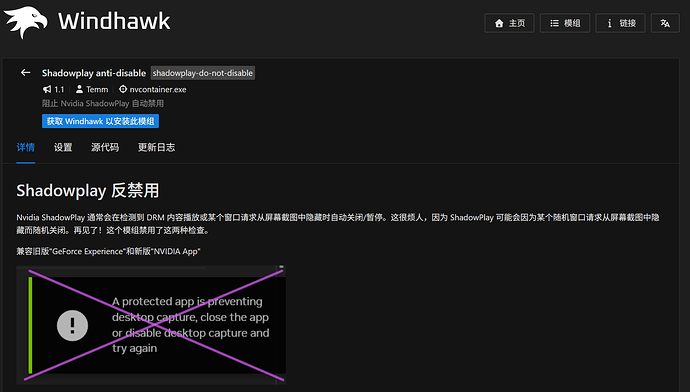Click 获取 Windhawk 以安装此模组 button
The height and width of the screenshot is (392, 690).
pos(100,121)
